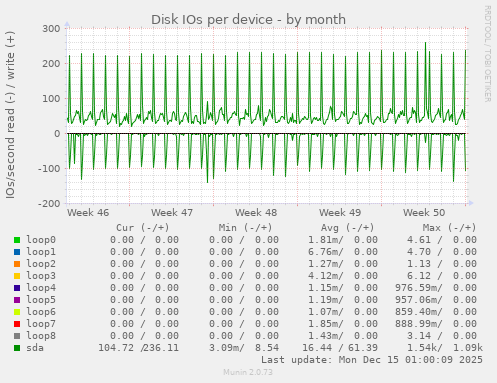Click the 'Week 48' x-axis label
The width and height of the screenshot is (497, 383).
tap(256, 213)
